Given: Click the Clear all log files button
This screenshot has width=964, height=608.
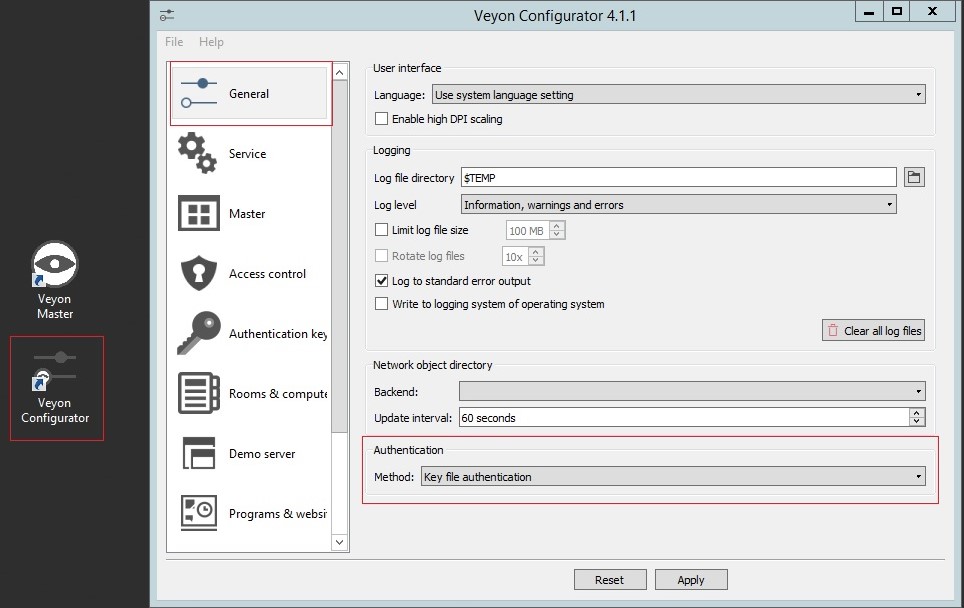Looking at the screenshot, I should coord(873,330).
